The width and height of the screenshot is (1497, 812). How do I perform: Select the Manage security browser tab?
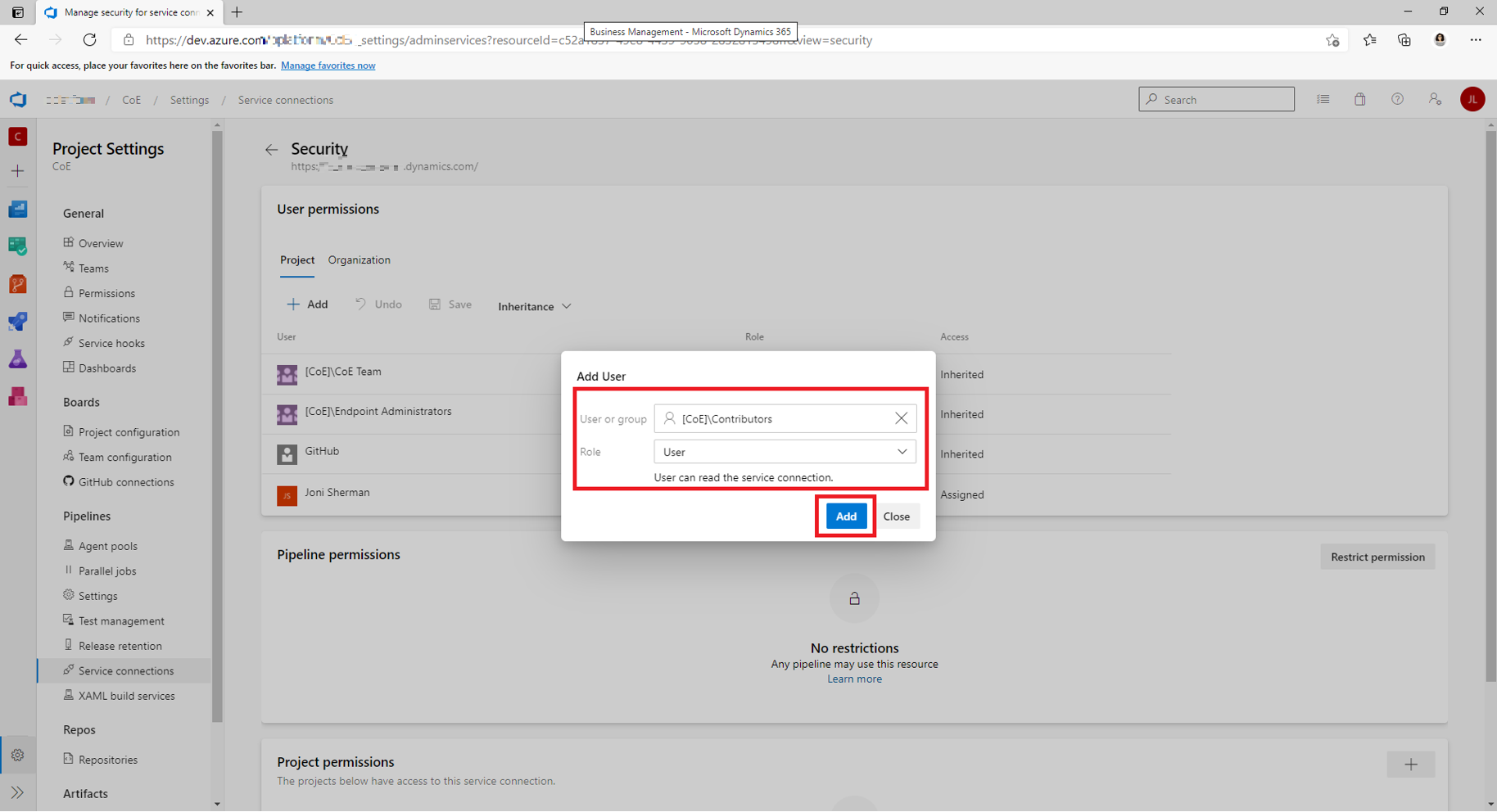tap(129, 12)
